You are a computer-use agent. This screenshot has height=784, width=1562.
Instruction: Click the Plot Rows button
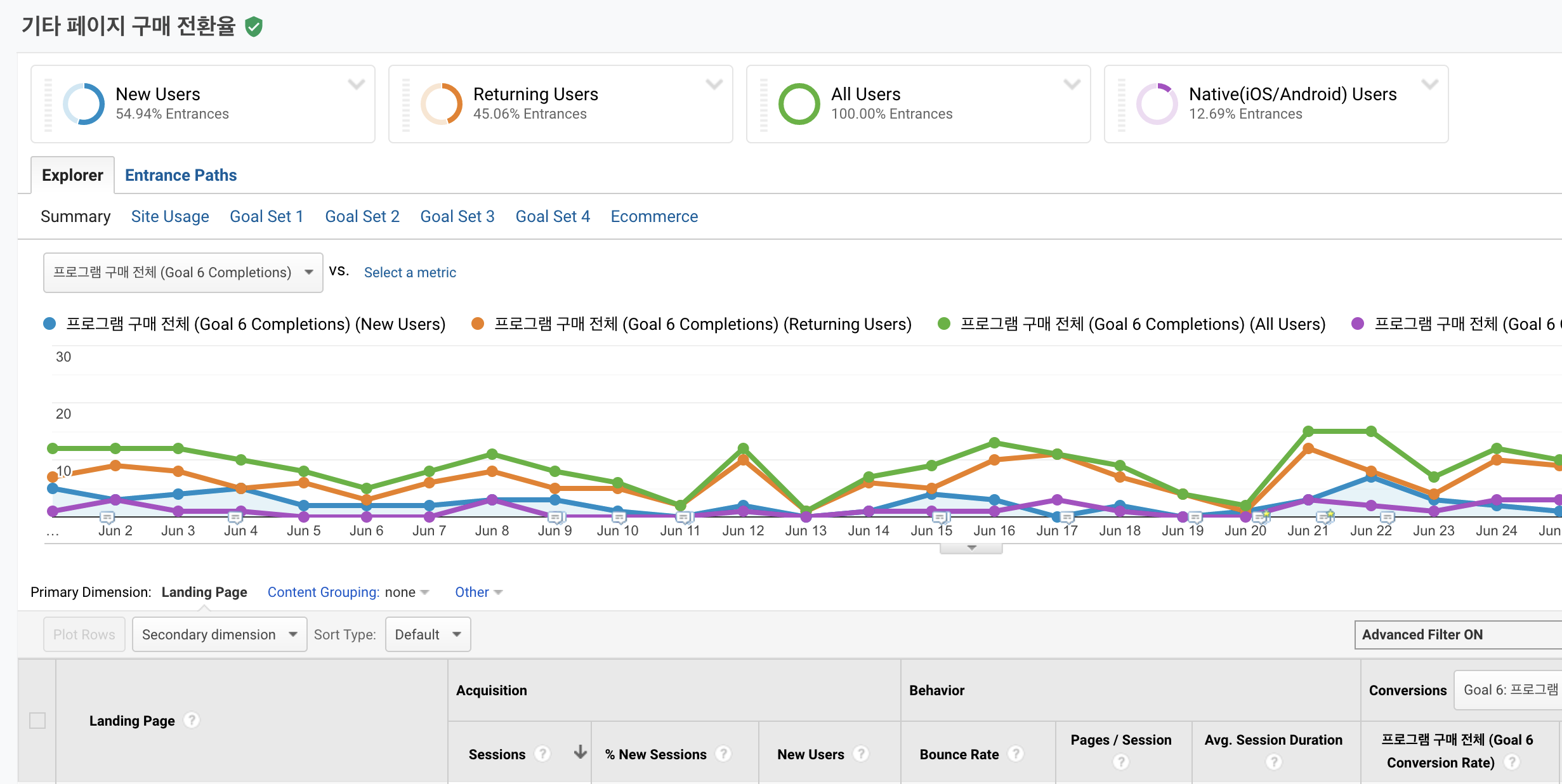point(84,634)
